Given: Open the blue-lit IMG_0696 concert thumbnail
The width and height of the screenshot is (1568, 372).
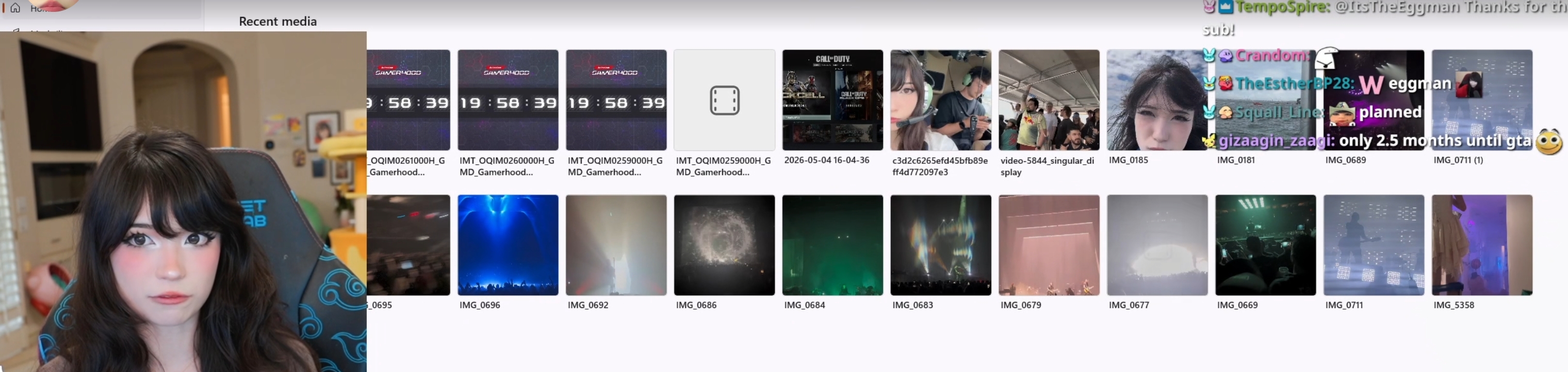Looking at the screenshot, I should point(508,245).
